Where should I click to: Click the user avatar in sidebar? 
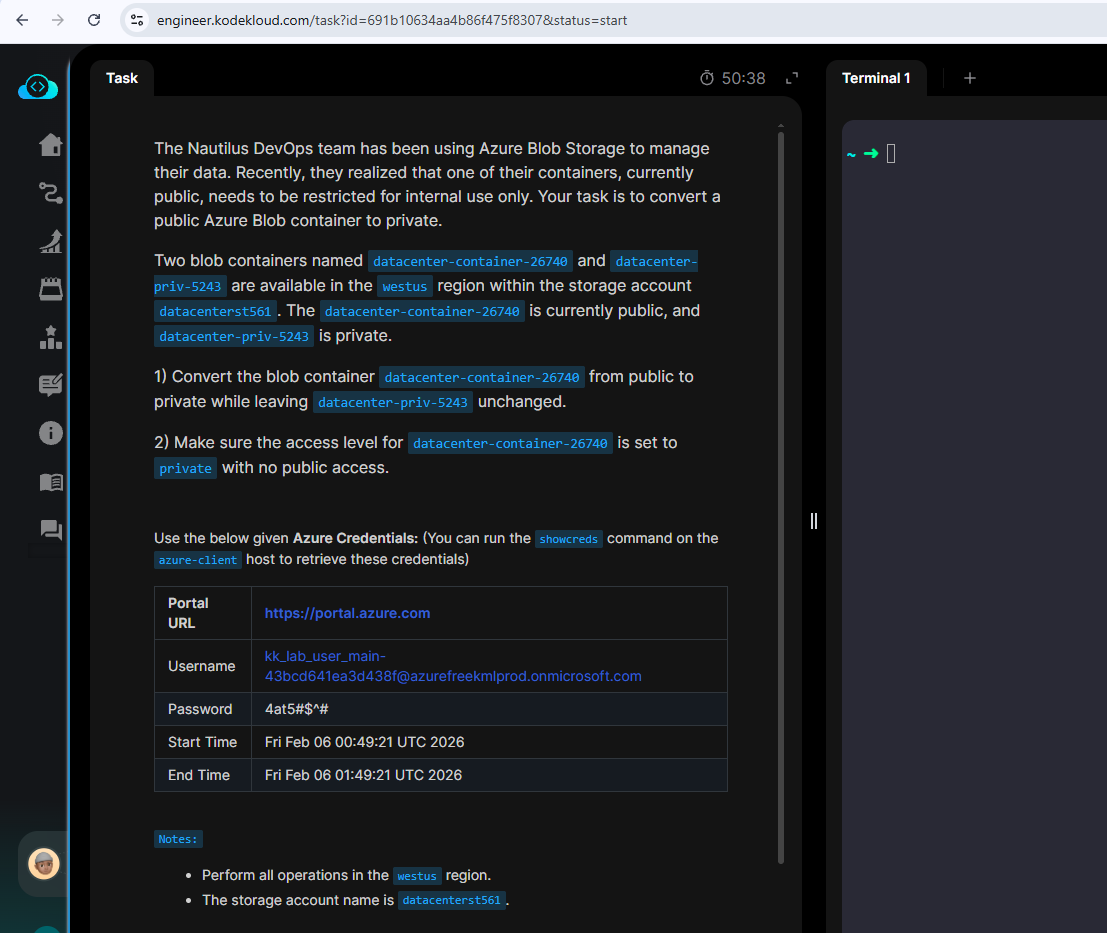[x=44, y=864]
